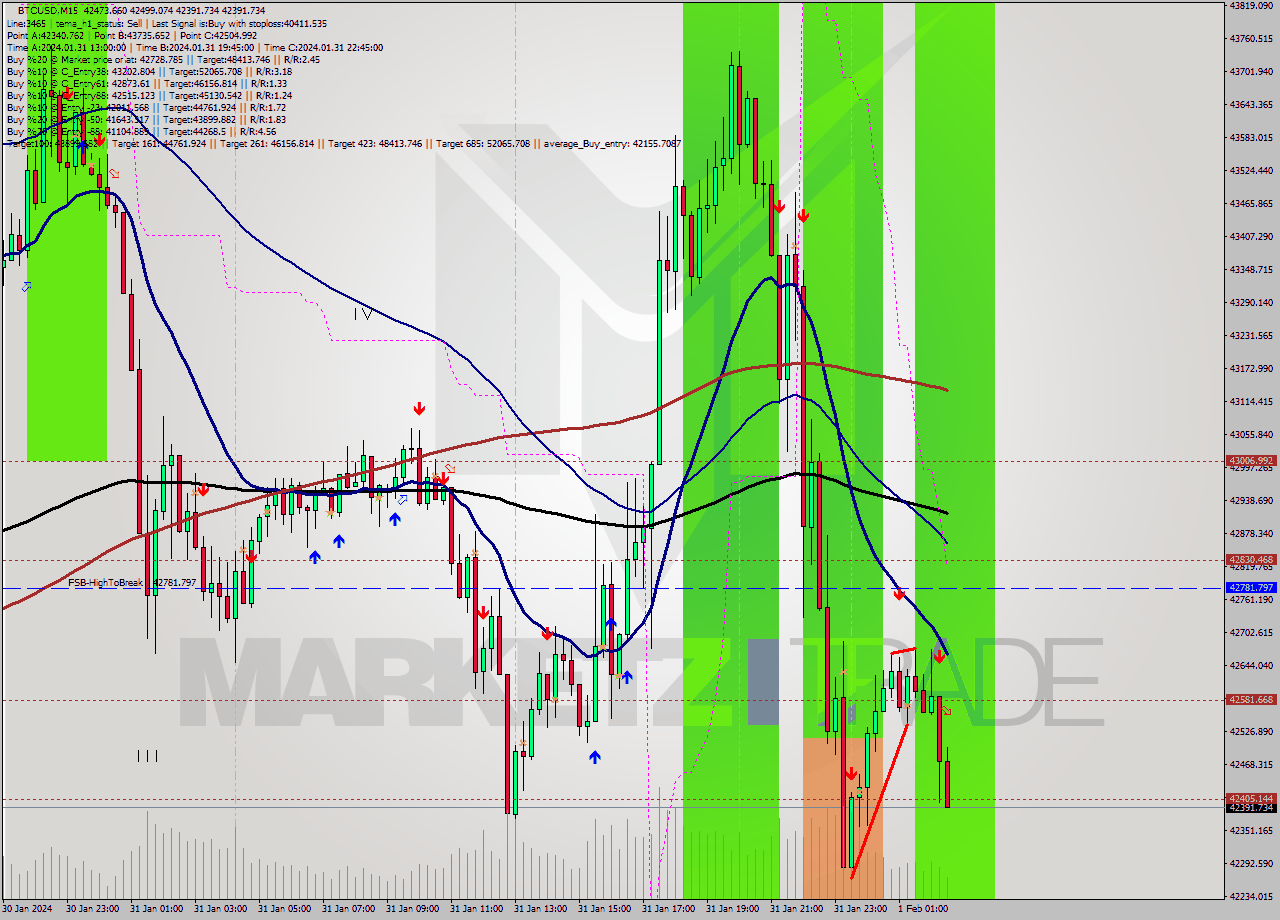Click the 43114.425 price axis label
The width and height of the screenshot is (1280, 920).
[x=1251, y=401]
